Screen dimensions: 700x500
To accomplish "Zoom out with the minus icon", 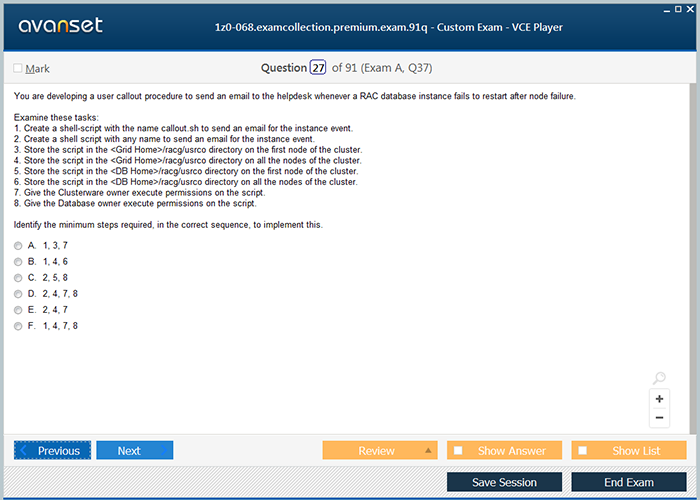I will [659, 417].
